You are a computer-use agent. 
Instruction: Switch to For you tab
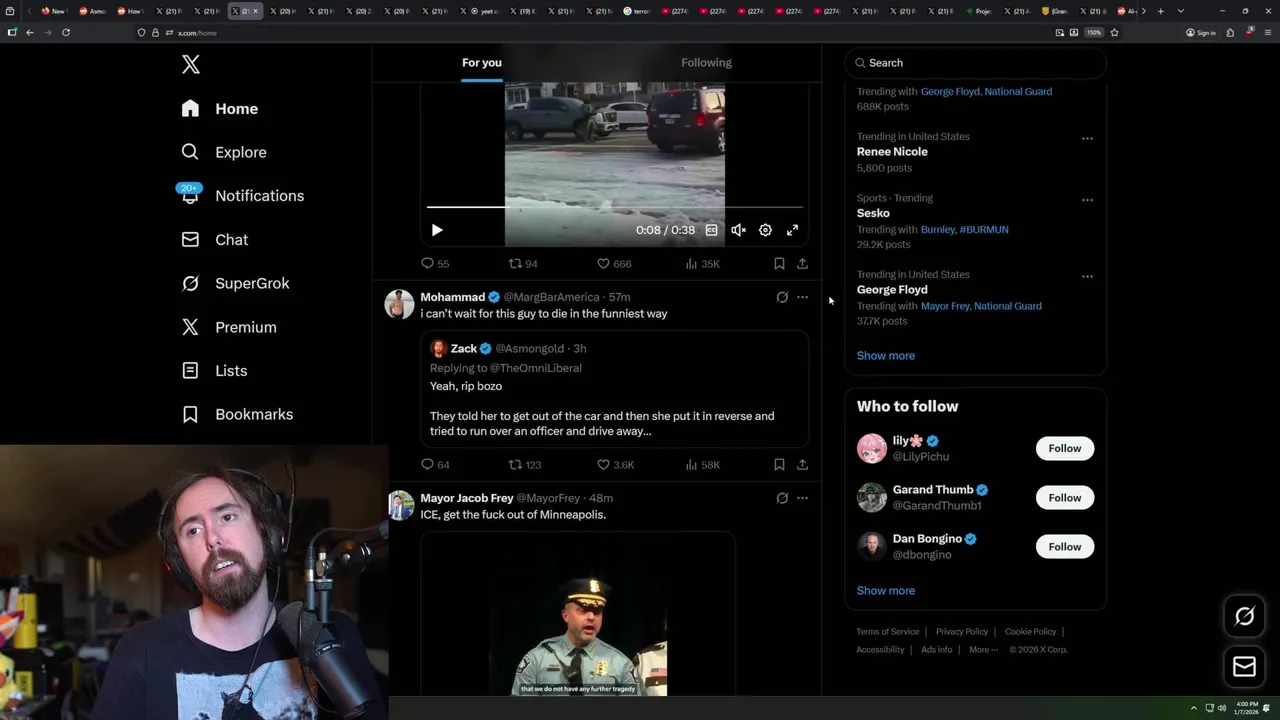point(482,62)
